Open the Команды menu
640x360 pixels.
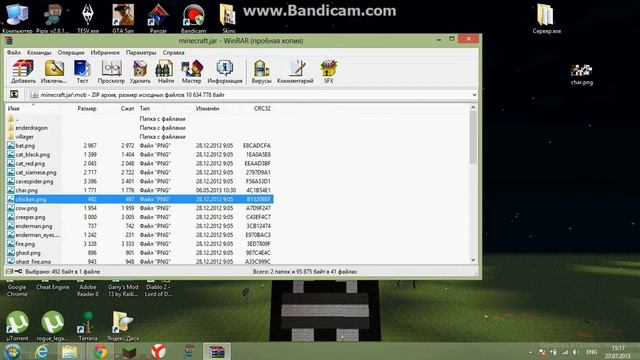[x=39, y=53]
